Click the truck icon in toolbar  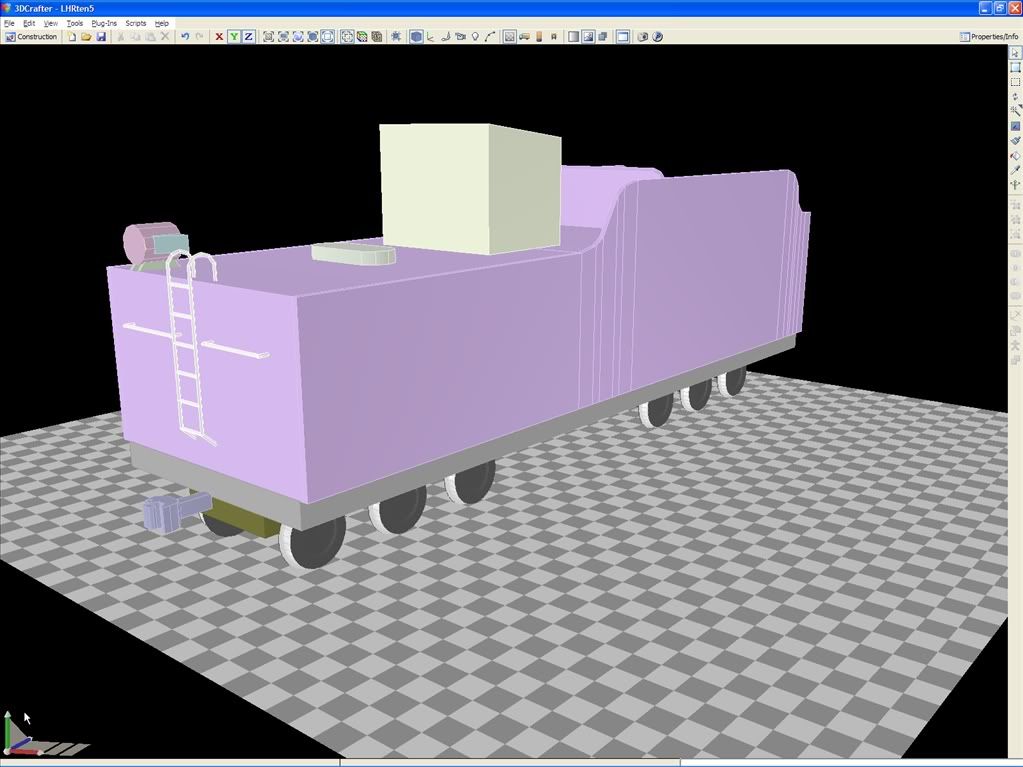point(525,37)
